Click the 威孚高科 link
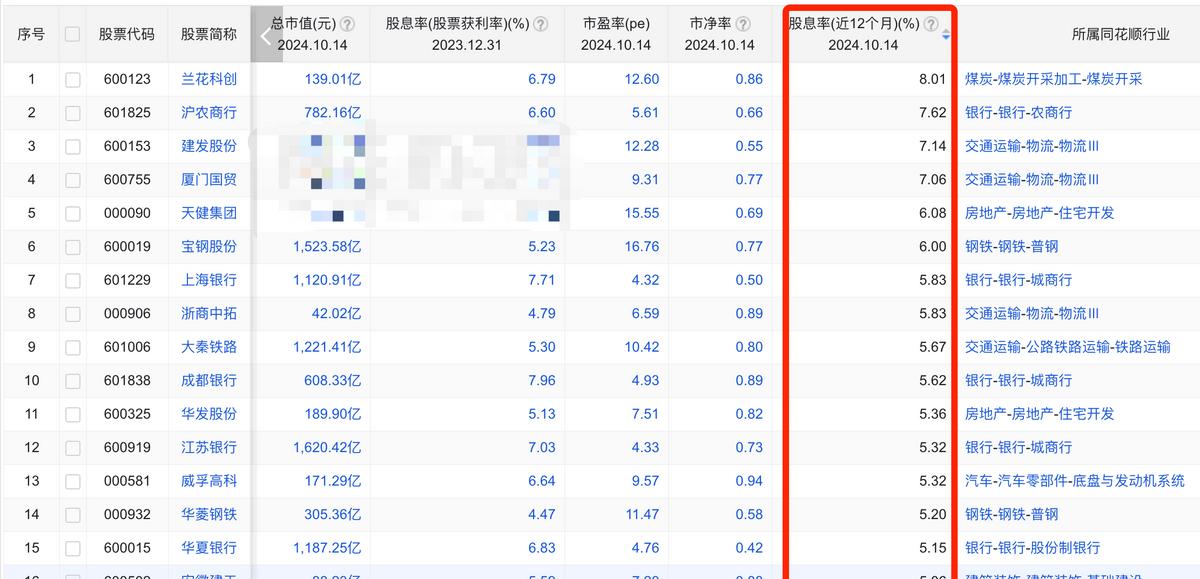 click(209, 481)
